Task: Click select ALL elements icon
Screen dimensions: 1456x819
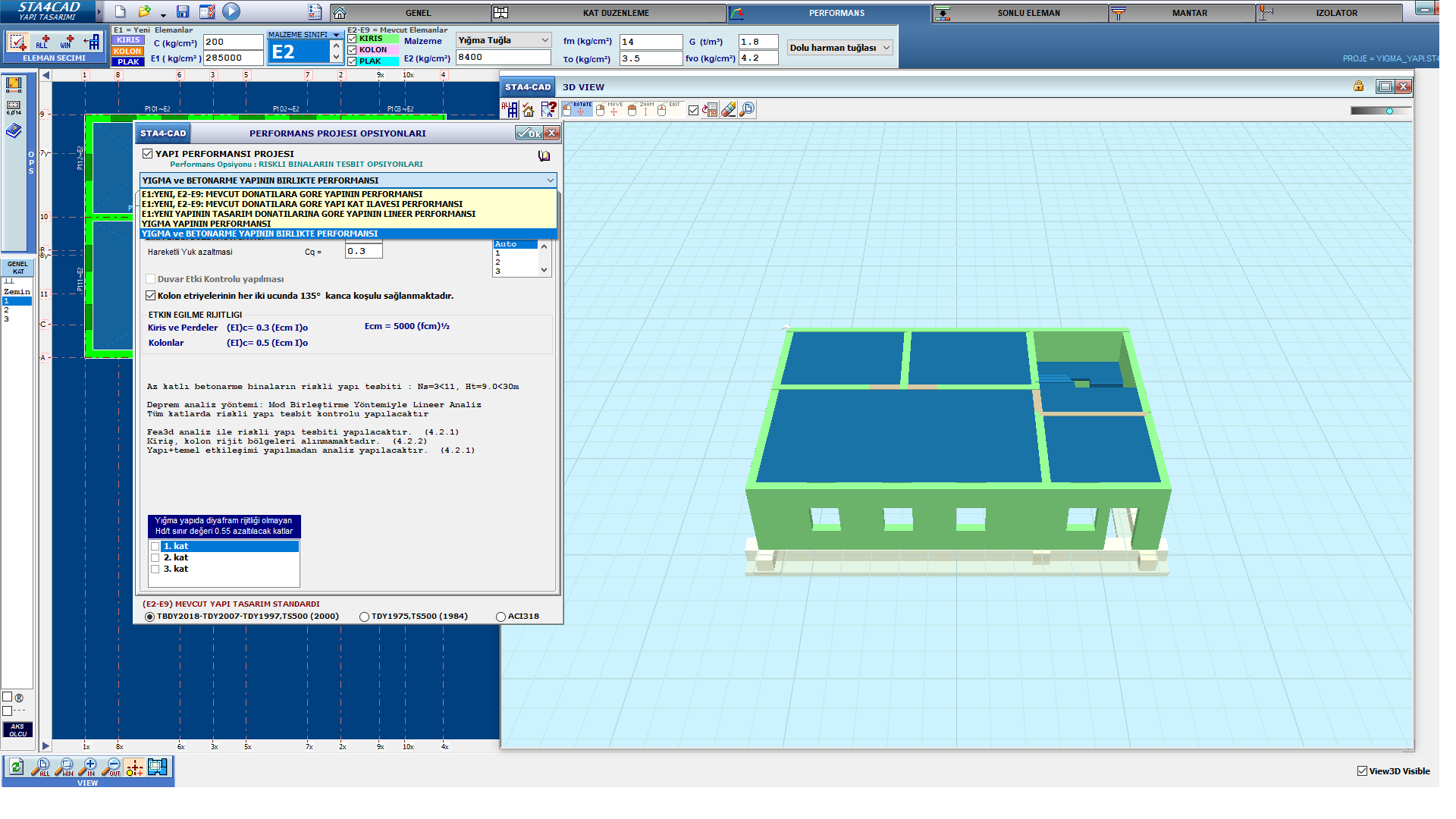Action: (42, 42)
